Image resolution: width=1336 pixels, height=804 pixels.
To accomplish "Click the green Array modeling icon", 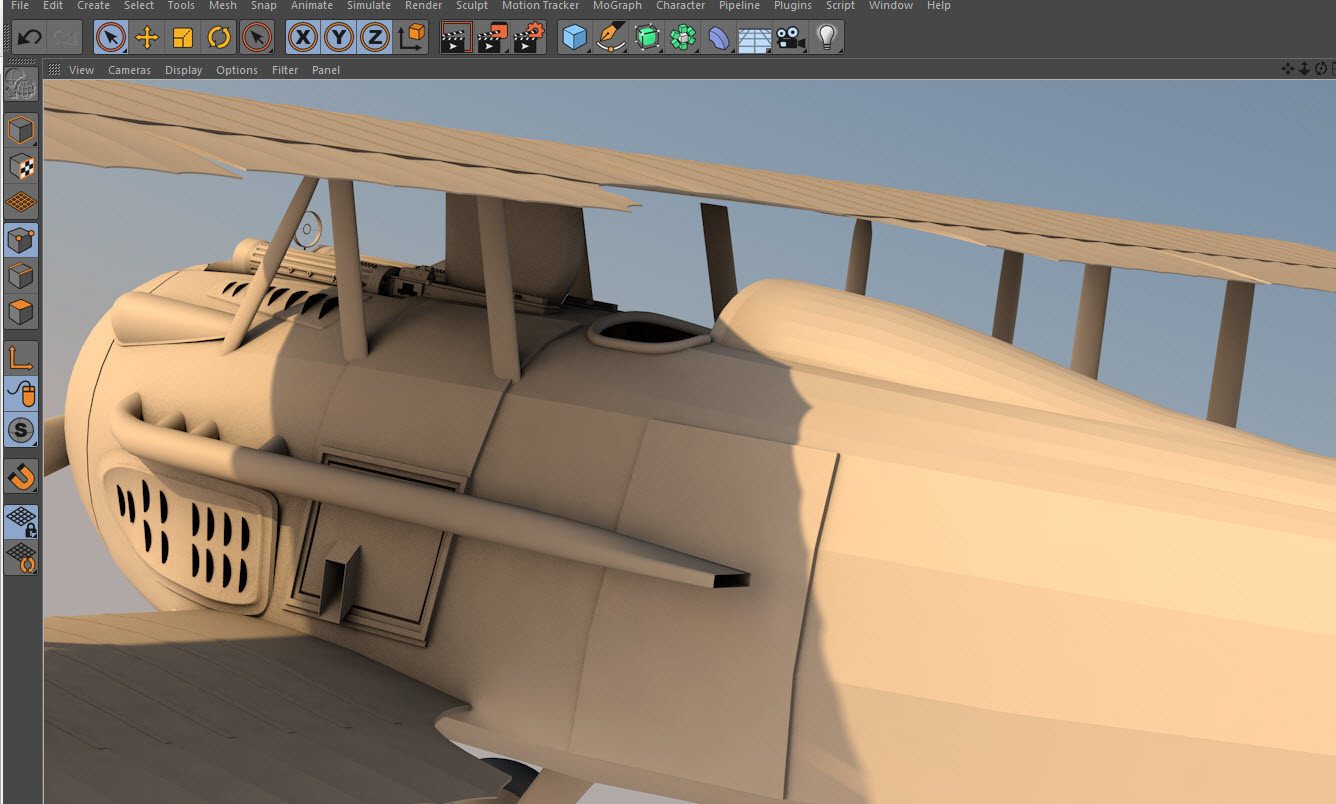I will pos(683,38).
